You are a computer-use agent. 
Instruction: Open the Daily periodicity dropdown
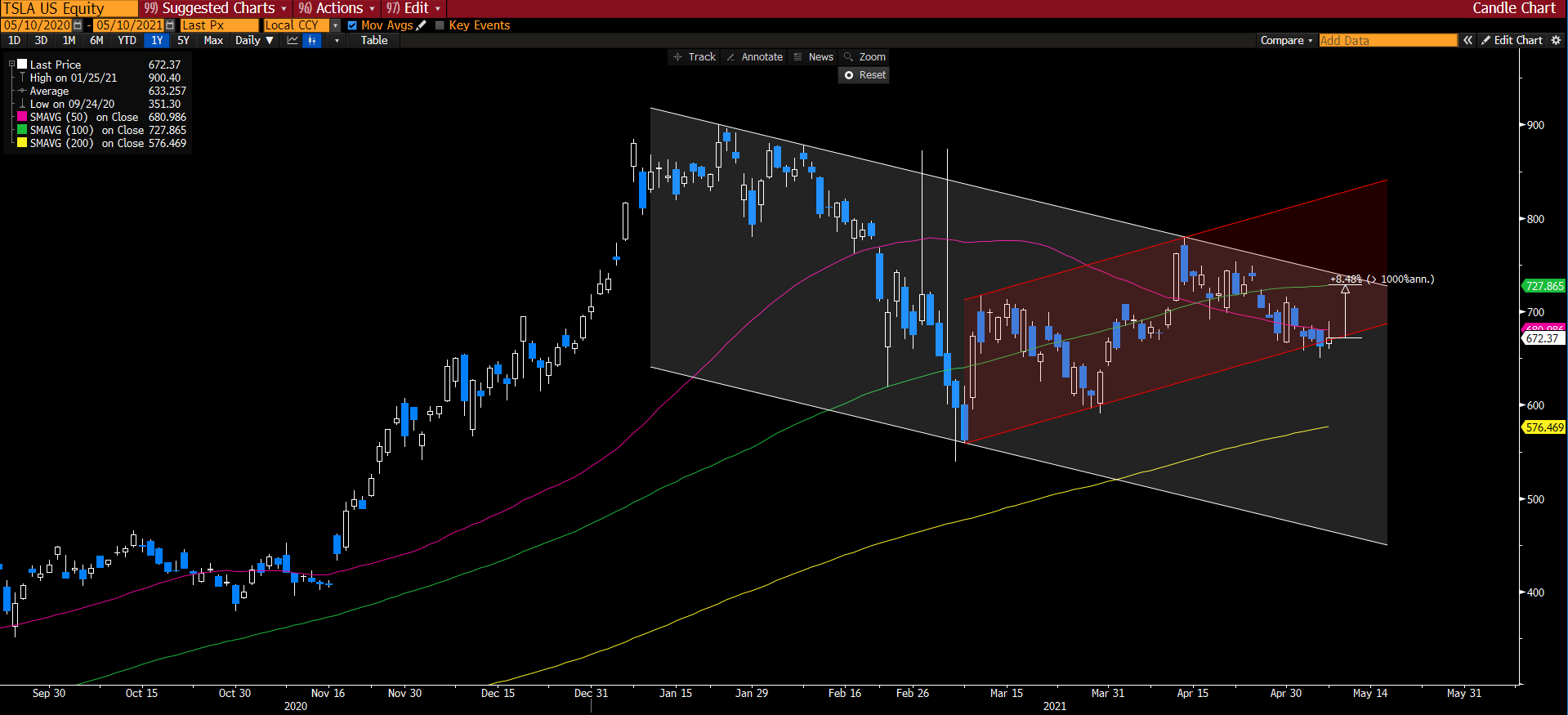[x=254, y=40]
